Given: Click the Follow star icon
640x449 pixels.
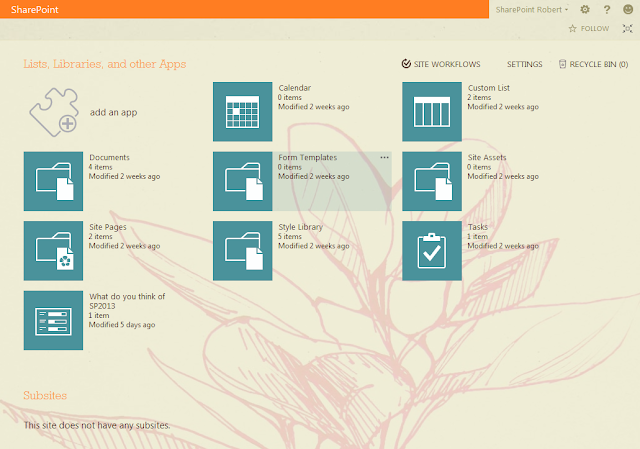Looking at the screenshot, I should pyautogui.click(x=573, y=28).
